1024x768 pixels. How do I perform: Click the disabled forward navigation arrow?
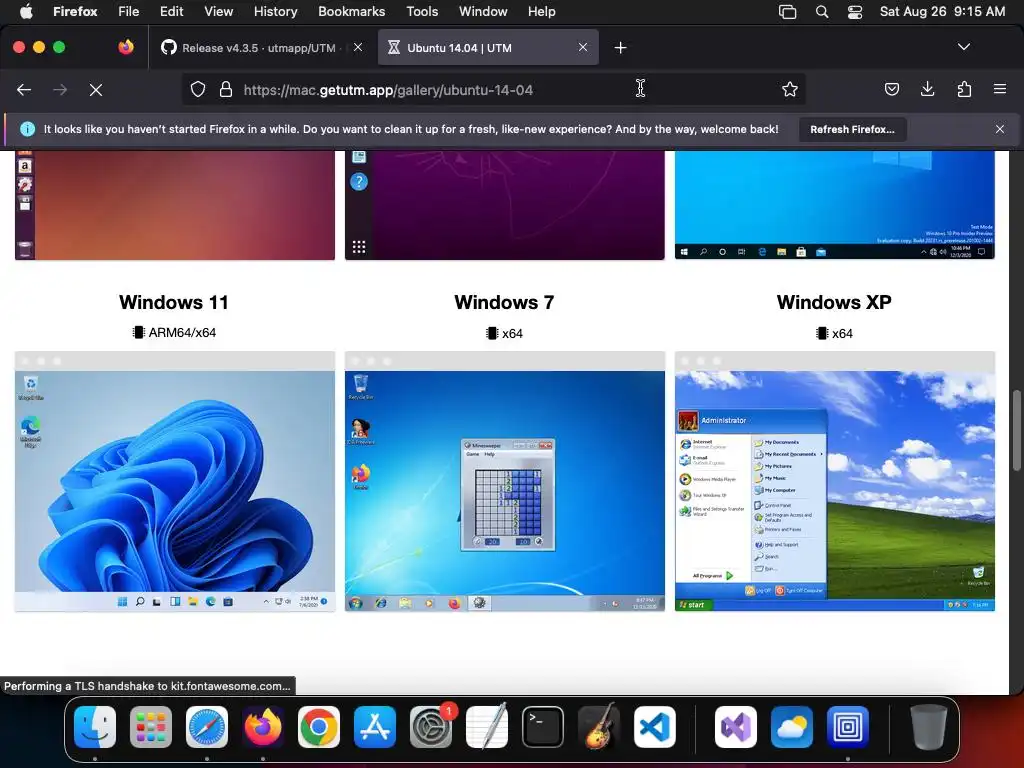click(60, 89)
